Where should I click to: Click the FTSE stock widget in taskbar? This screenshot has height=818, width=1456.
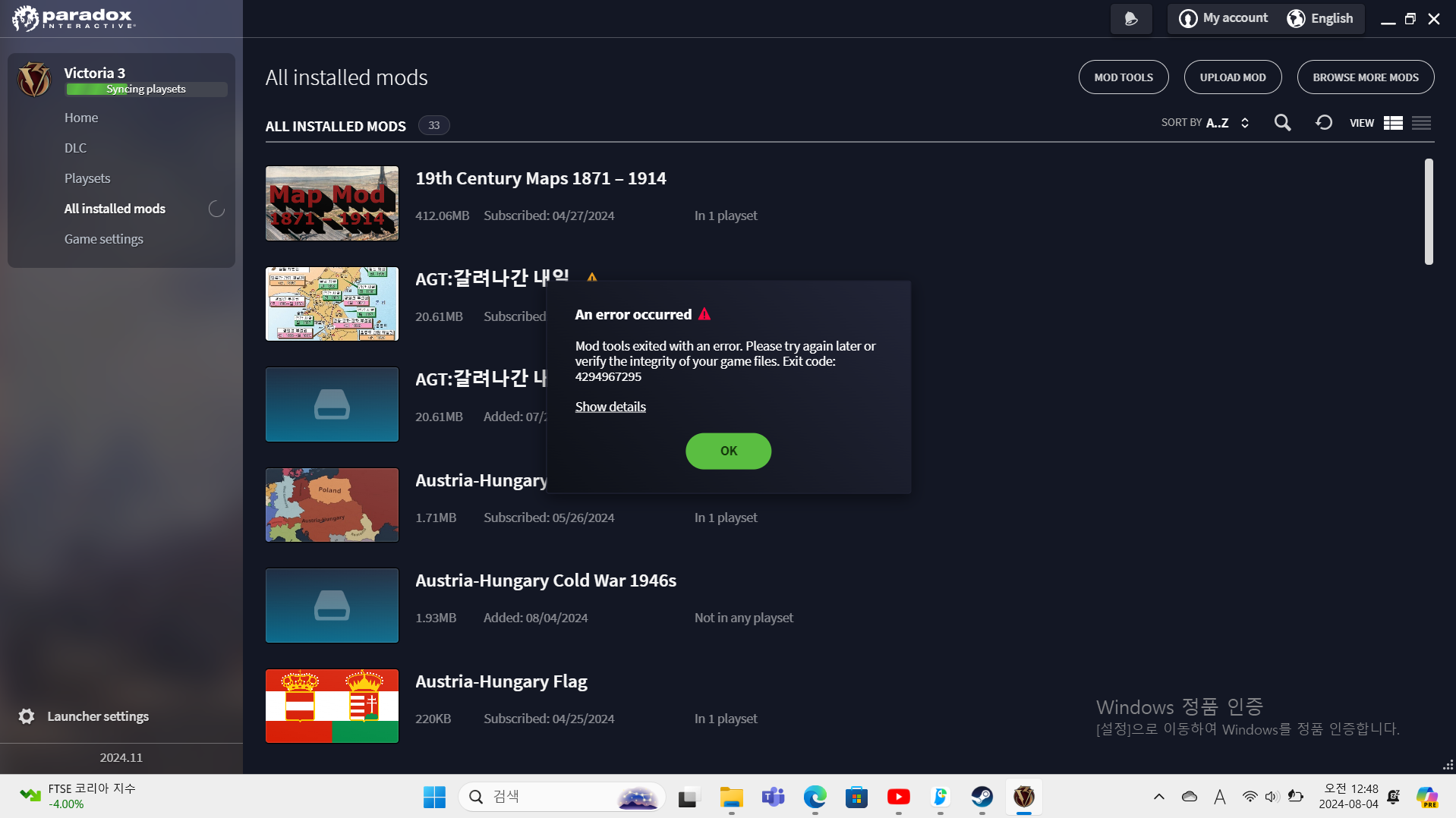[77, 797]
